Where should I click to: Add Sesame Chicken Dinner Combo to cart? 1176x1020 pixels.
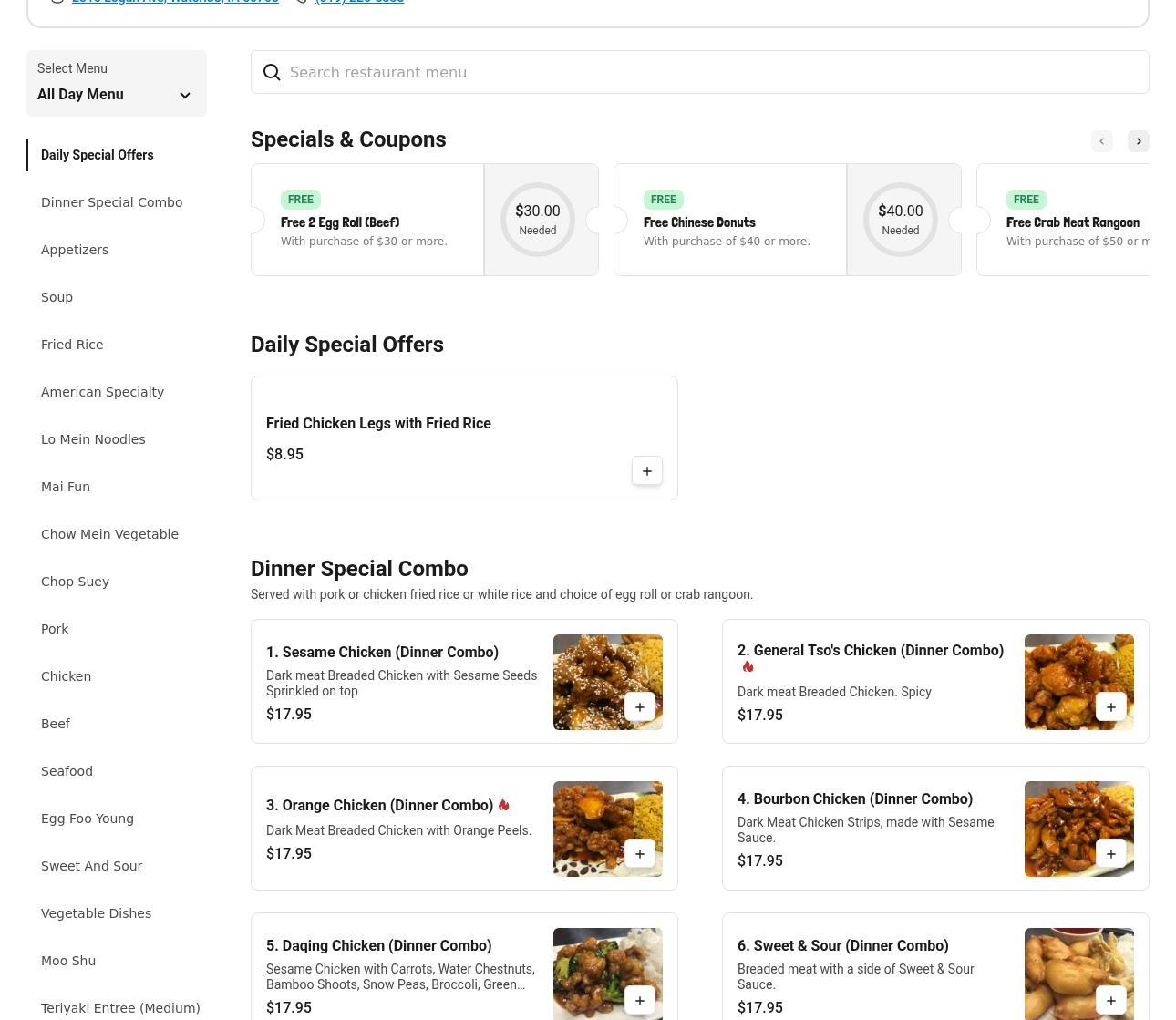click(x=639, y=707)
